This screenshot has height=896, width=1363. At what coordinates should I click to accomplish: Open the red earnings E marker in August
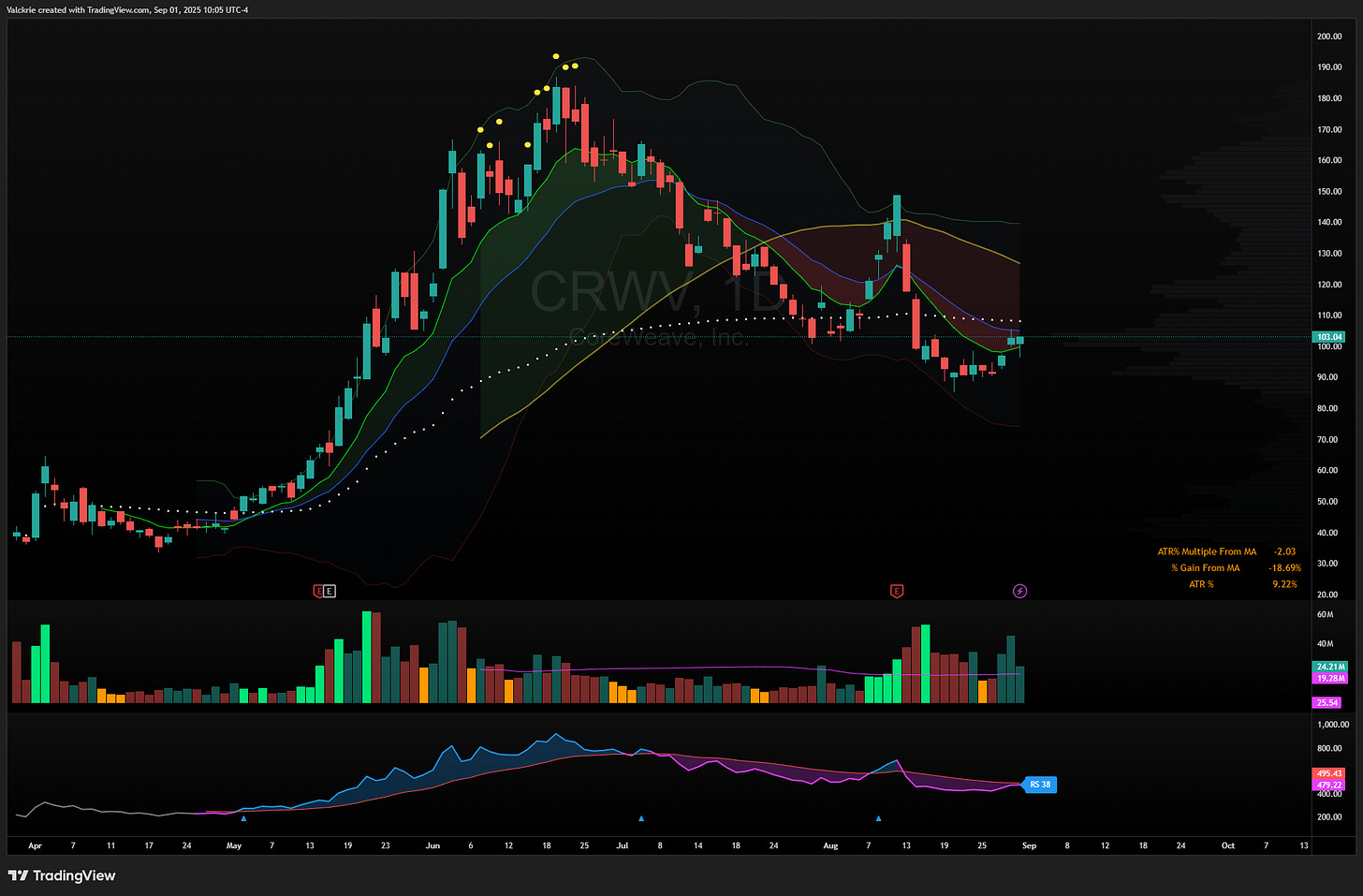[x=897, y=591]
